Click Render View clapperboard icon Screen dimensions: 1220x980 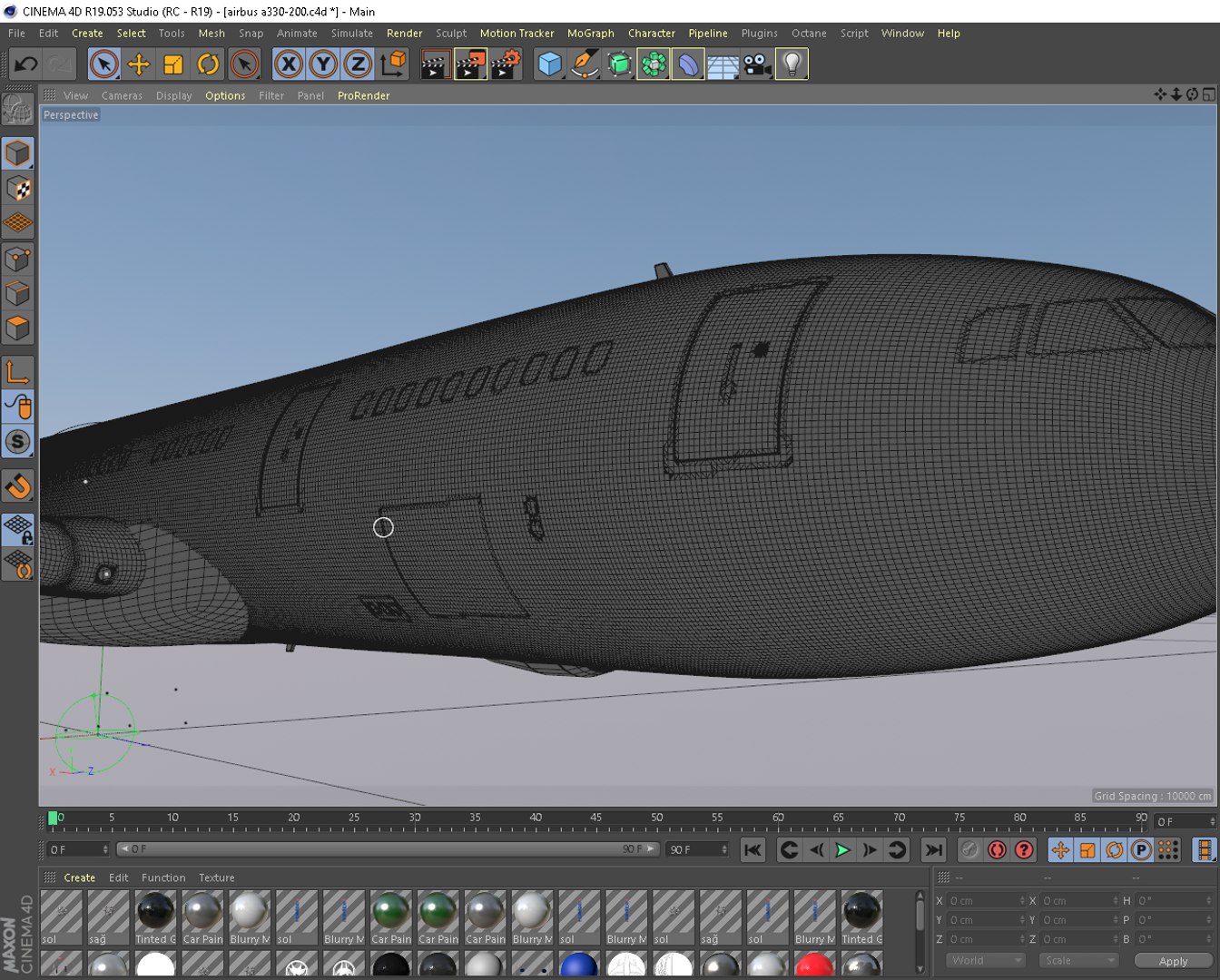click(436, 64)
